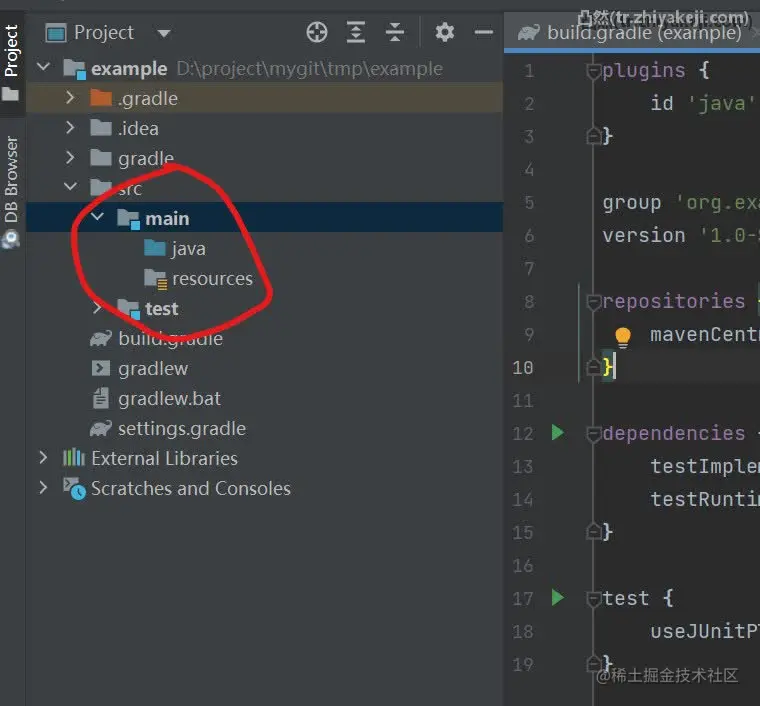Click the Gradle elephant icon on editor tab
Viewport: 760px width, 706px height.
528,33
